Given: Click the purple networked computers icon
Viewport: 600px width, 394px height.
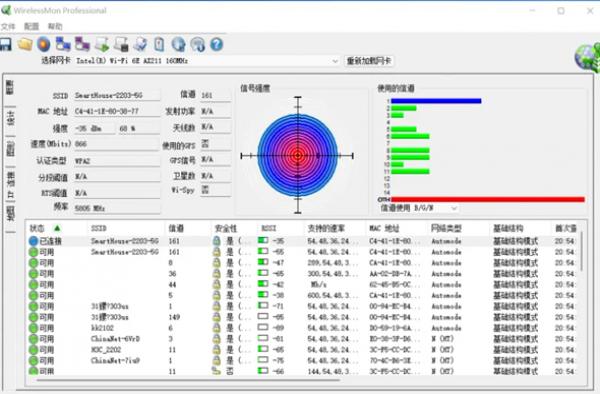Looking at the screenshot, I should [x=82, y=44].
